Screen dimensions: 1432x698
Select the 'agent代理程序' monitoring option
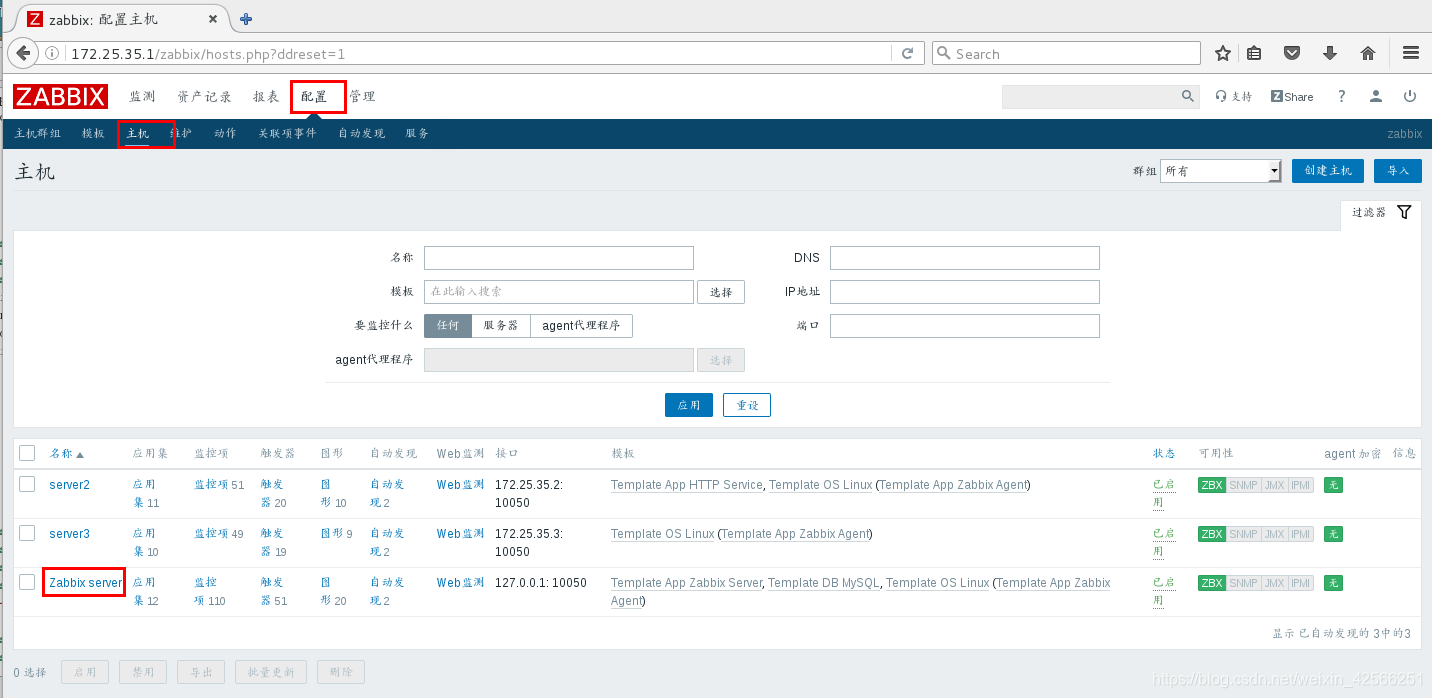(x=581, y=326)
